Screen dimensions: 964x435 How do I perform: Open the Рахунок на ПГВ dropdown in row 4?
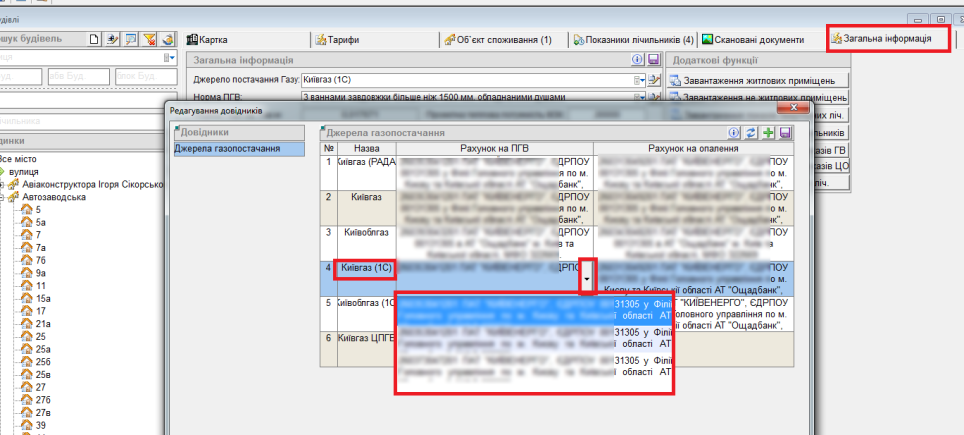pyautogui.click(x=588, y=276)
